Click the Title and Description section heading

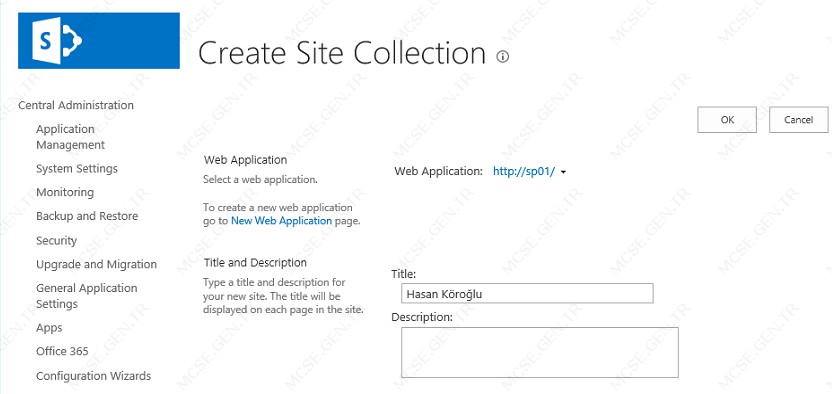pos(255,262)
